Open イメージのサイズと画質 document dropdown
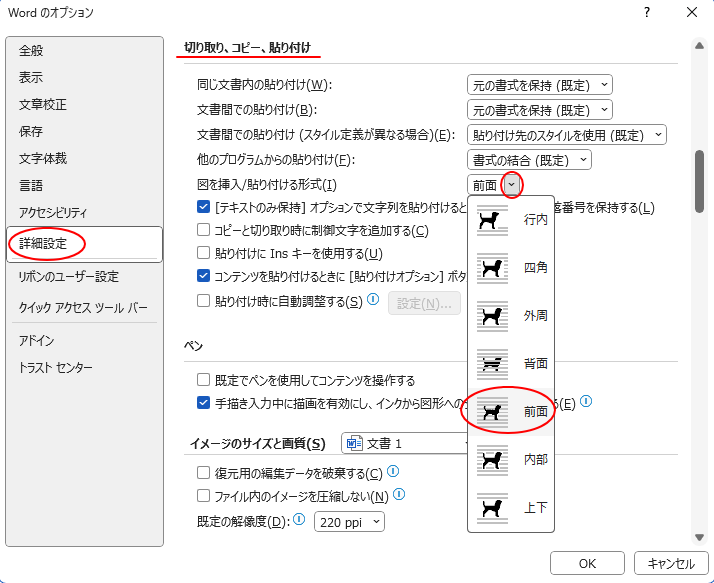714x583 pixels. pos(405,443)
